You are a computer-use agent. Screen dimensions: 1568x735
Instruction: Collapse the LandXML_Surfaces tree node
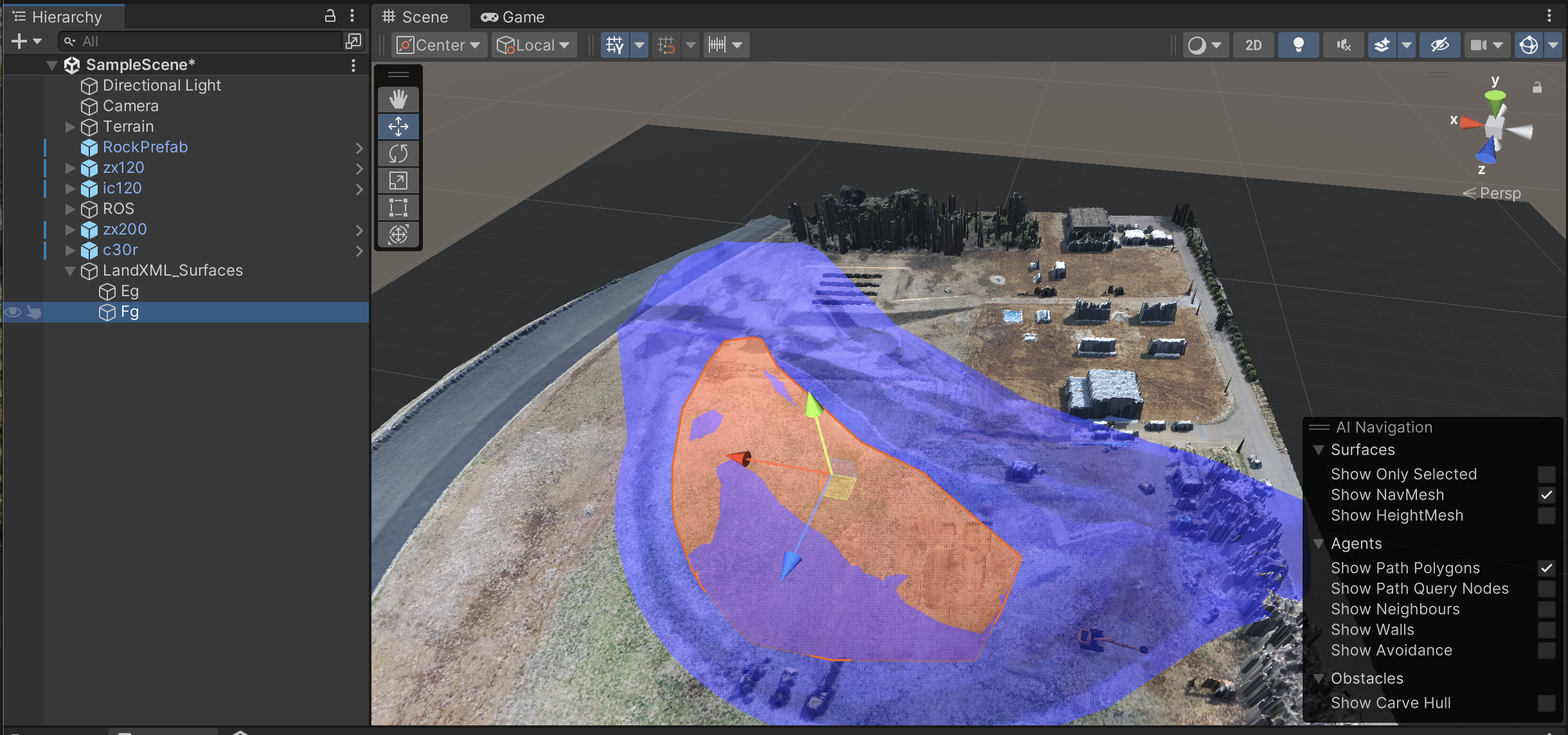click(x=71, y=270)
